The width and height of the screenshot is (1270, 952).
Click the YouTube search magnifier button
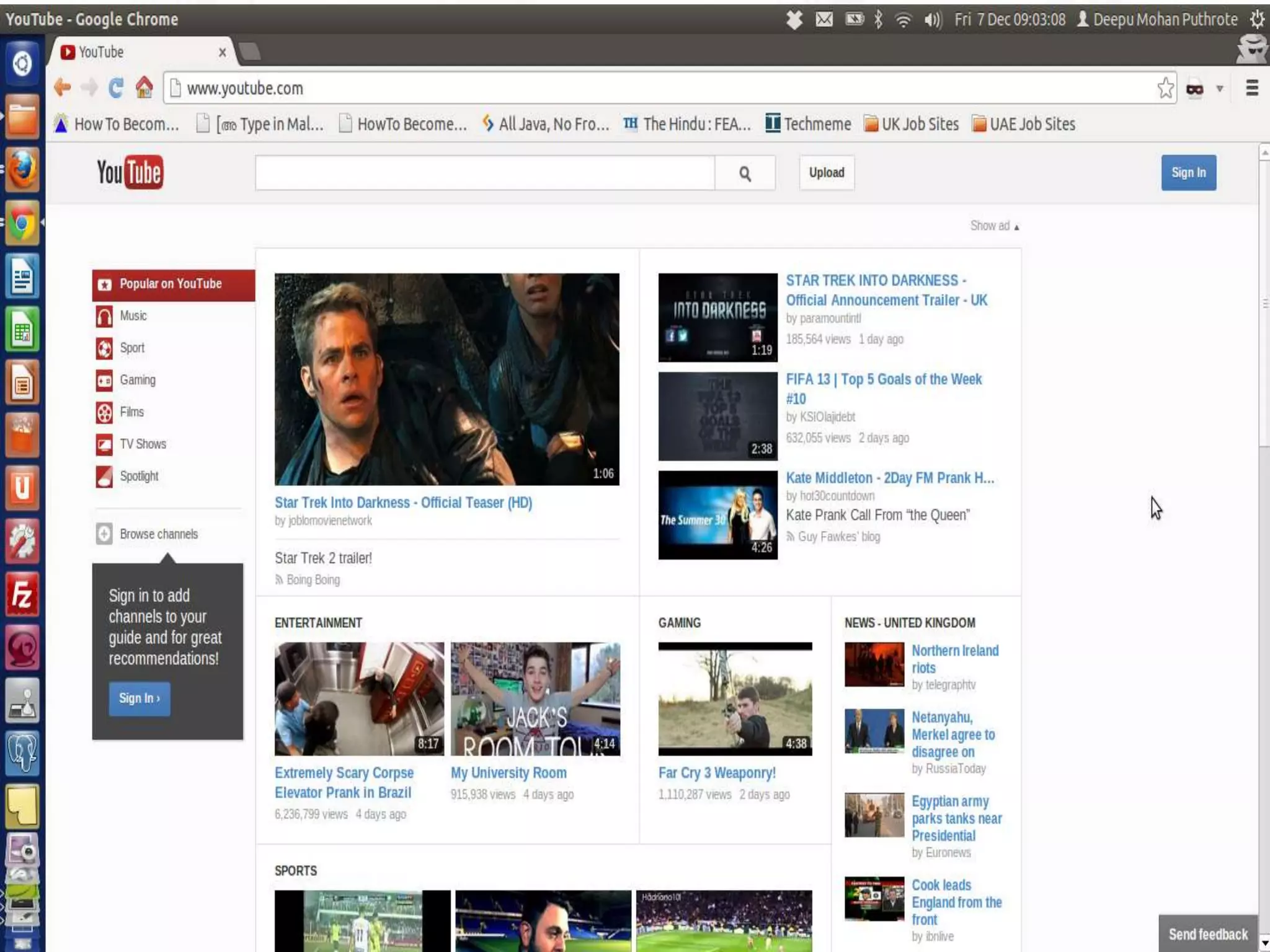pos(745,174)
